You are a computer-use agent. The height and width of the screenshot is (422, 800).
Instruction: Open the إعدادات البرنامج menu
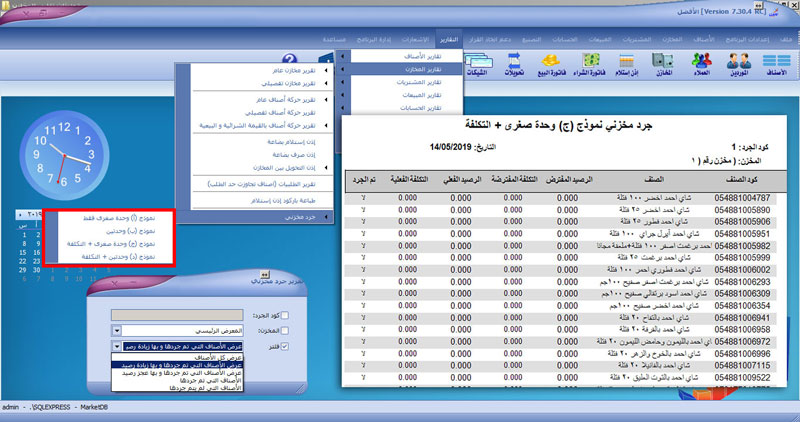747,39
